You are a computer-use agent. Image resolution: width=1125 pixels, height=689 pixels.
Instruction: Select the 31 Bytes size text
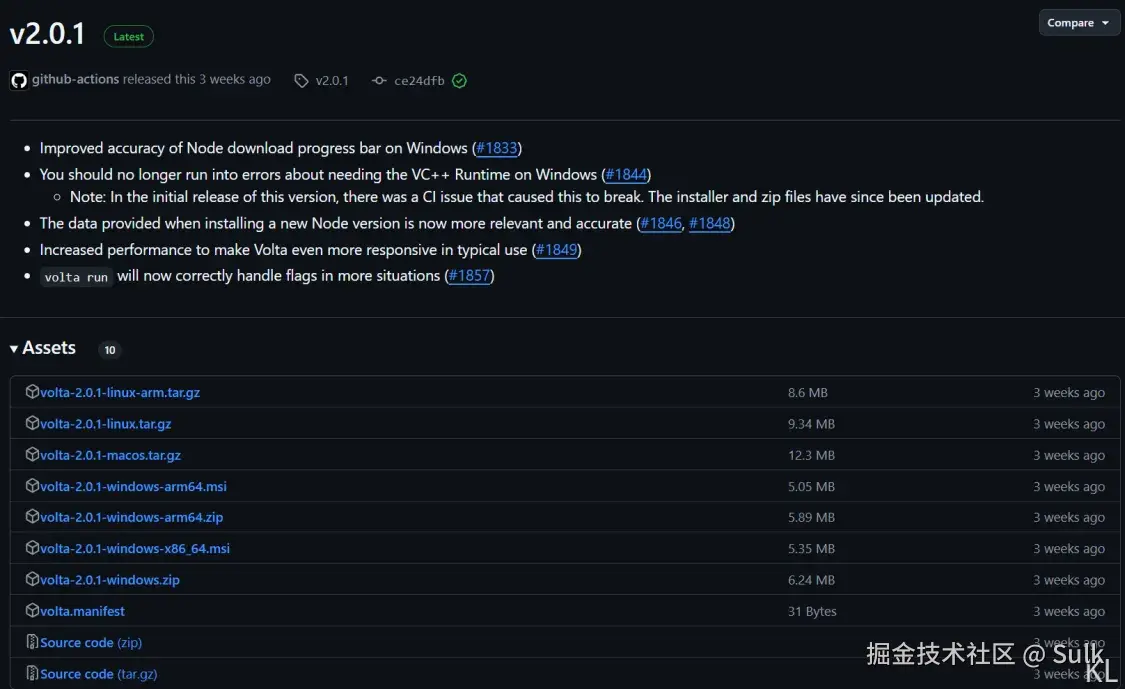(812, 611)
